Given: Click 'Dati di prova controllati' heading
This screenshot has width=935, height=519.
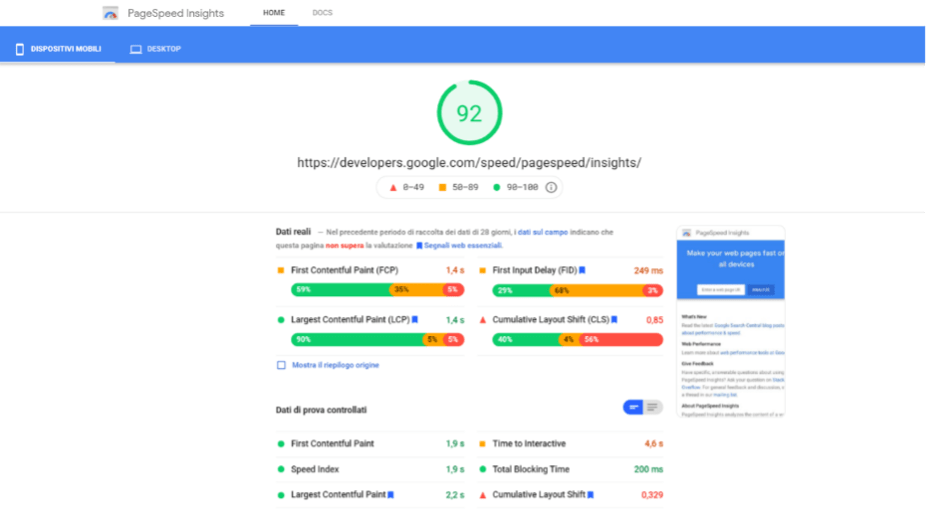Looking at the screenshot, I should [x=321, y=410].
